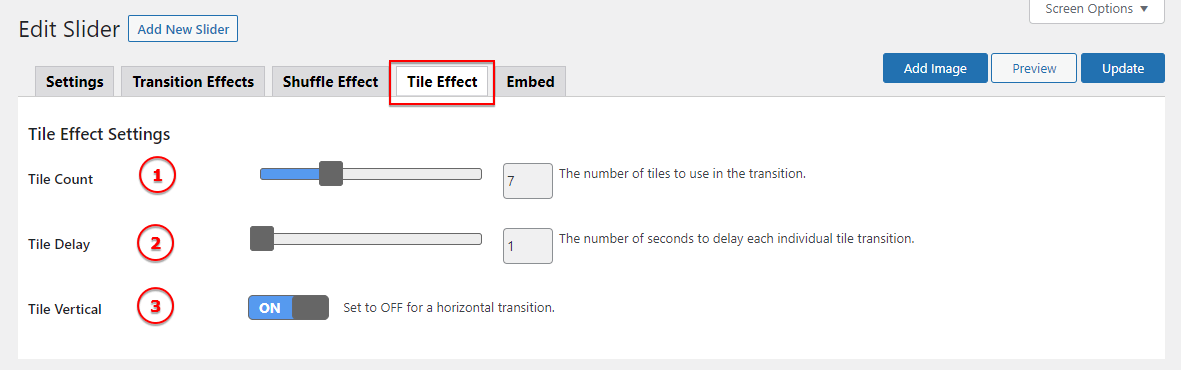Screen dimensions: 1181x370
Task: Click the Add New Slider button
Action: click(183, 29)
